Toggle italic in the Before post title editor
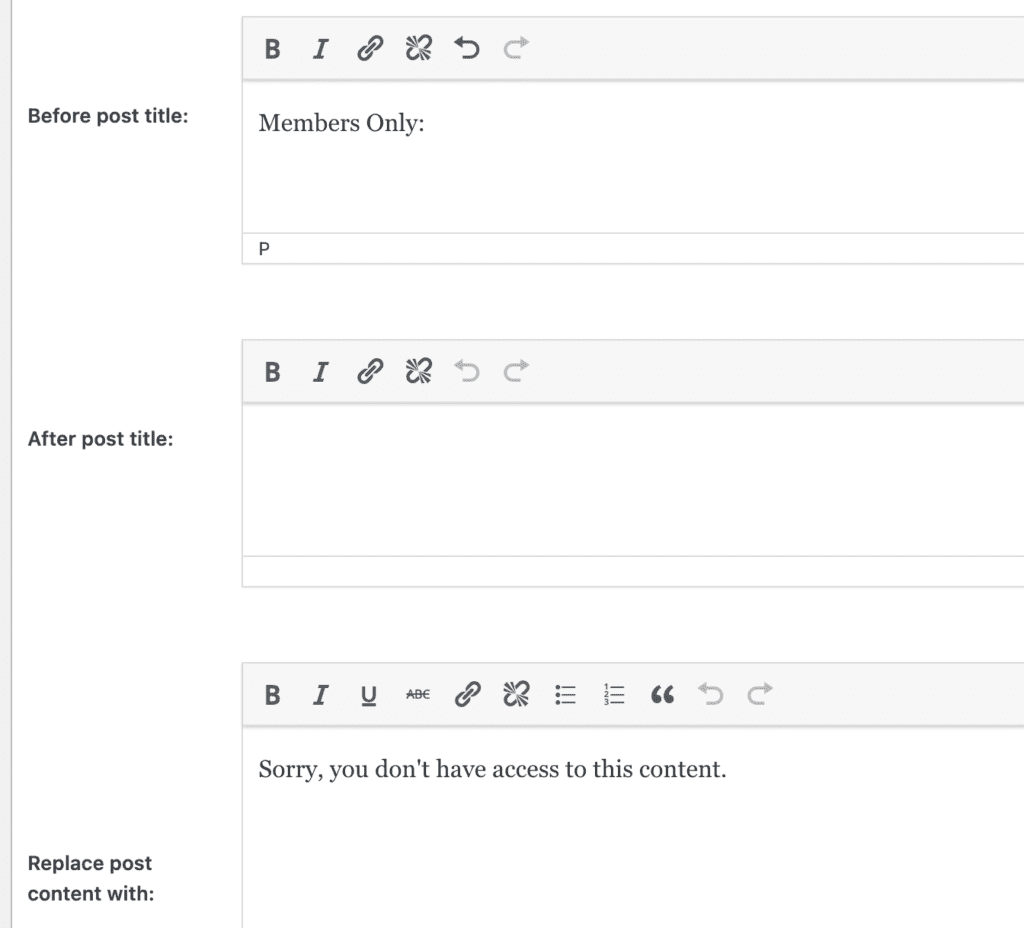Screen dimensions: 1024x928 click(320, 47)
